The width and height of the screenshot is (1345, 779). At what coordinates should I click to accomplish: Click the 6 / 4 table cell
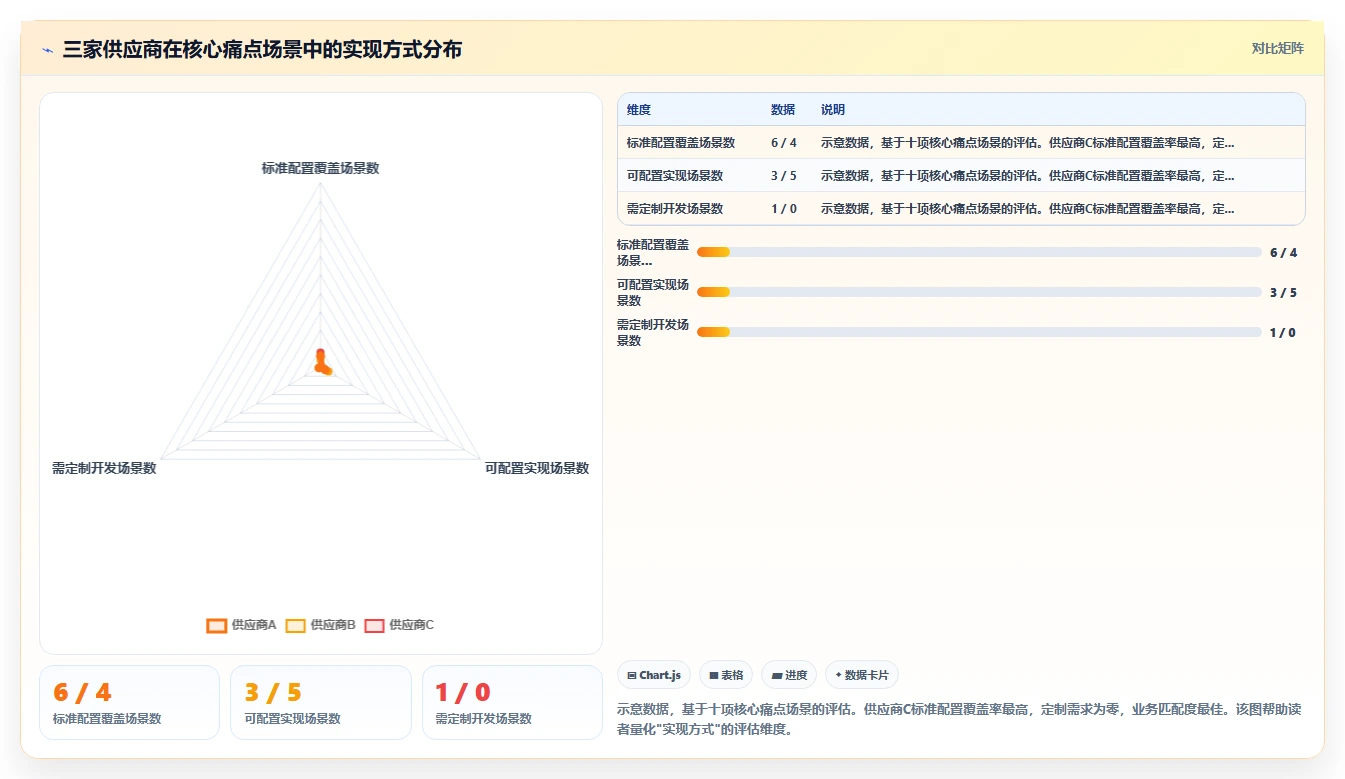(784, 142)
